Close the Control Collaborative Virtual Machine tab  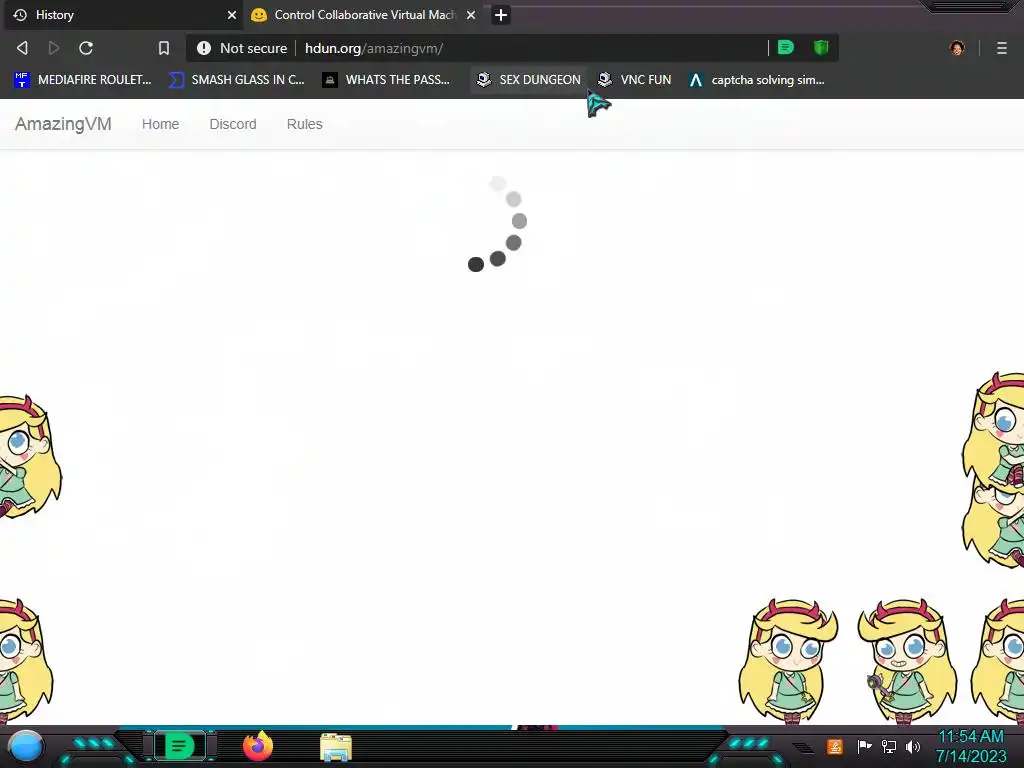pos(471,15)
